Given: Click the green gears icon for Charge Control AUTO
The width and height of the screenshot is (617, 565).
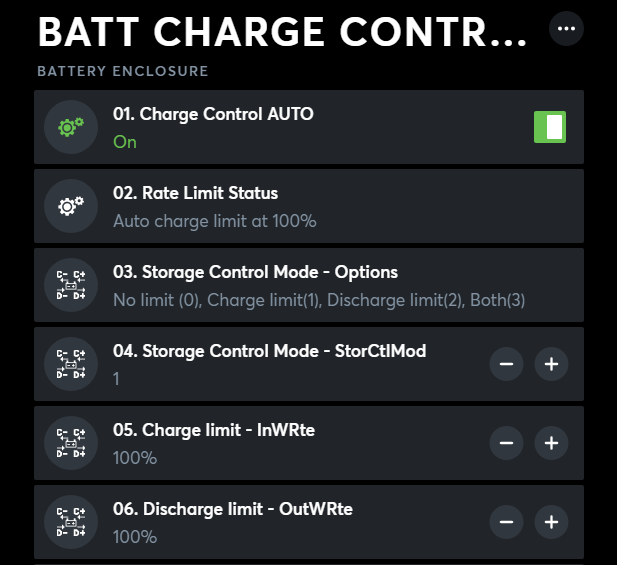Looking at the screenshot, I should pyautogui.click(x=71, y=127).
